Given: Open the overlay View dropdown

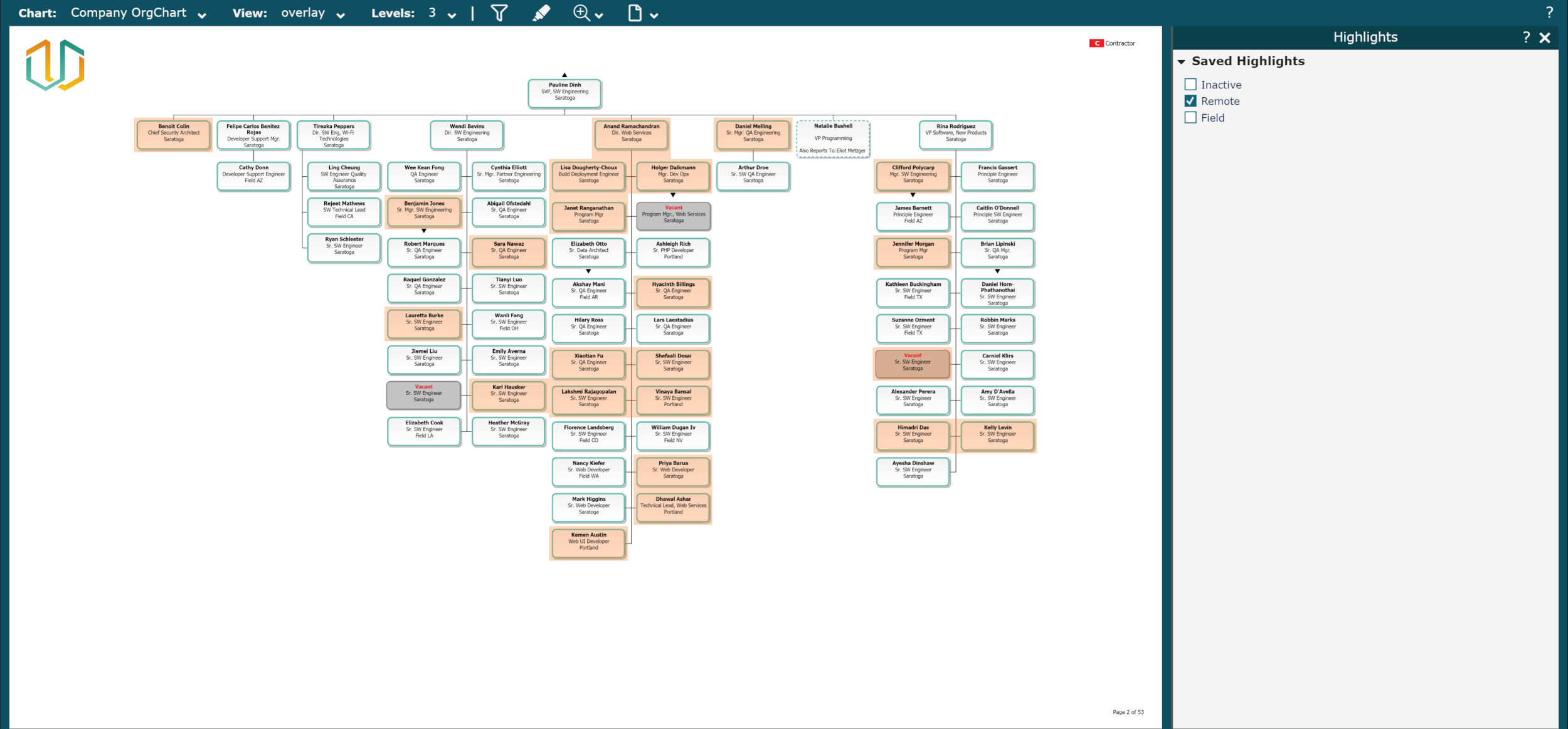Looking at the screenshot, I should coord(341,15).
